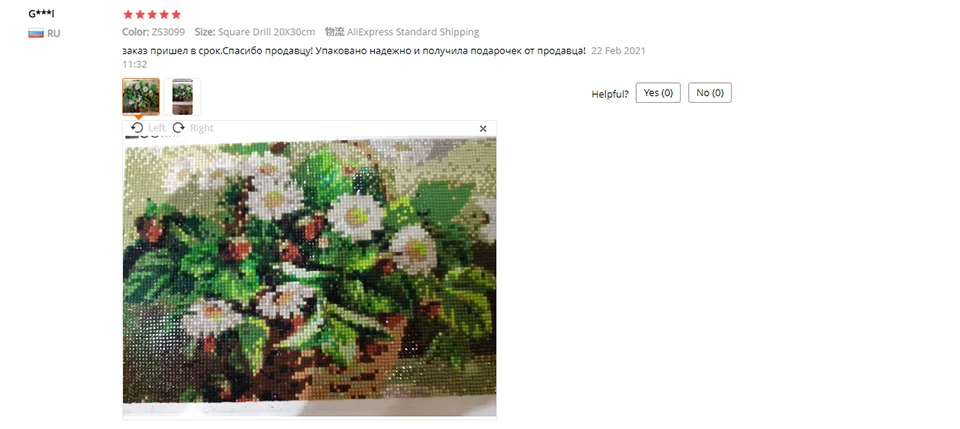Click the rotate Right arrow icon

point(178,127)
